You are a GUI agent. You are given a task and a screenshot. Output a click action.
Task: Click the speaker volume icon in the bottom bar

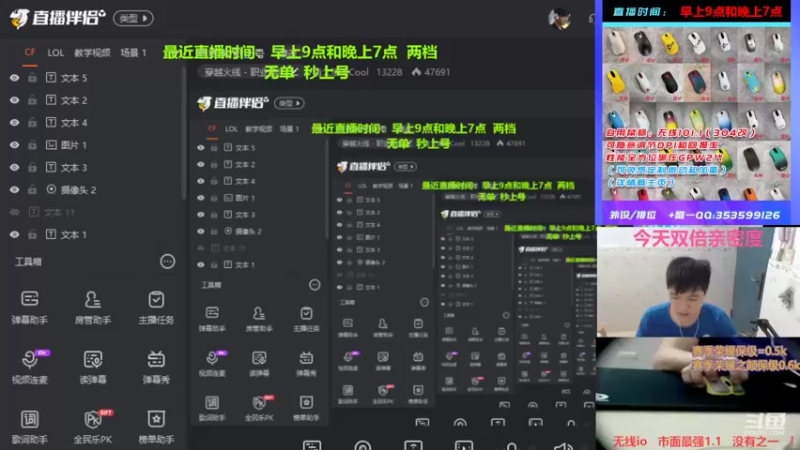click(563, 447)
